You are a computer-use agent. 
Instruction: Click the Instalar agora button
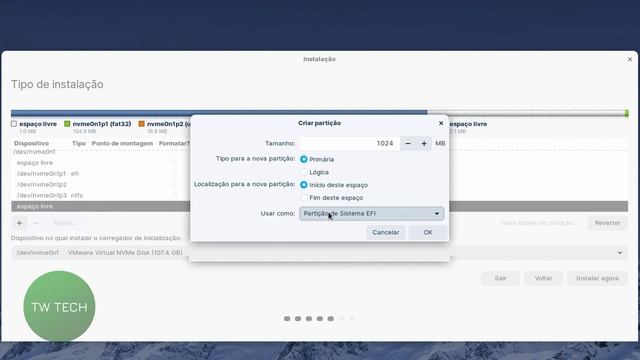(597, 278)
